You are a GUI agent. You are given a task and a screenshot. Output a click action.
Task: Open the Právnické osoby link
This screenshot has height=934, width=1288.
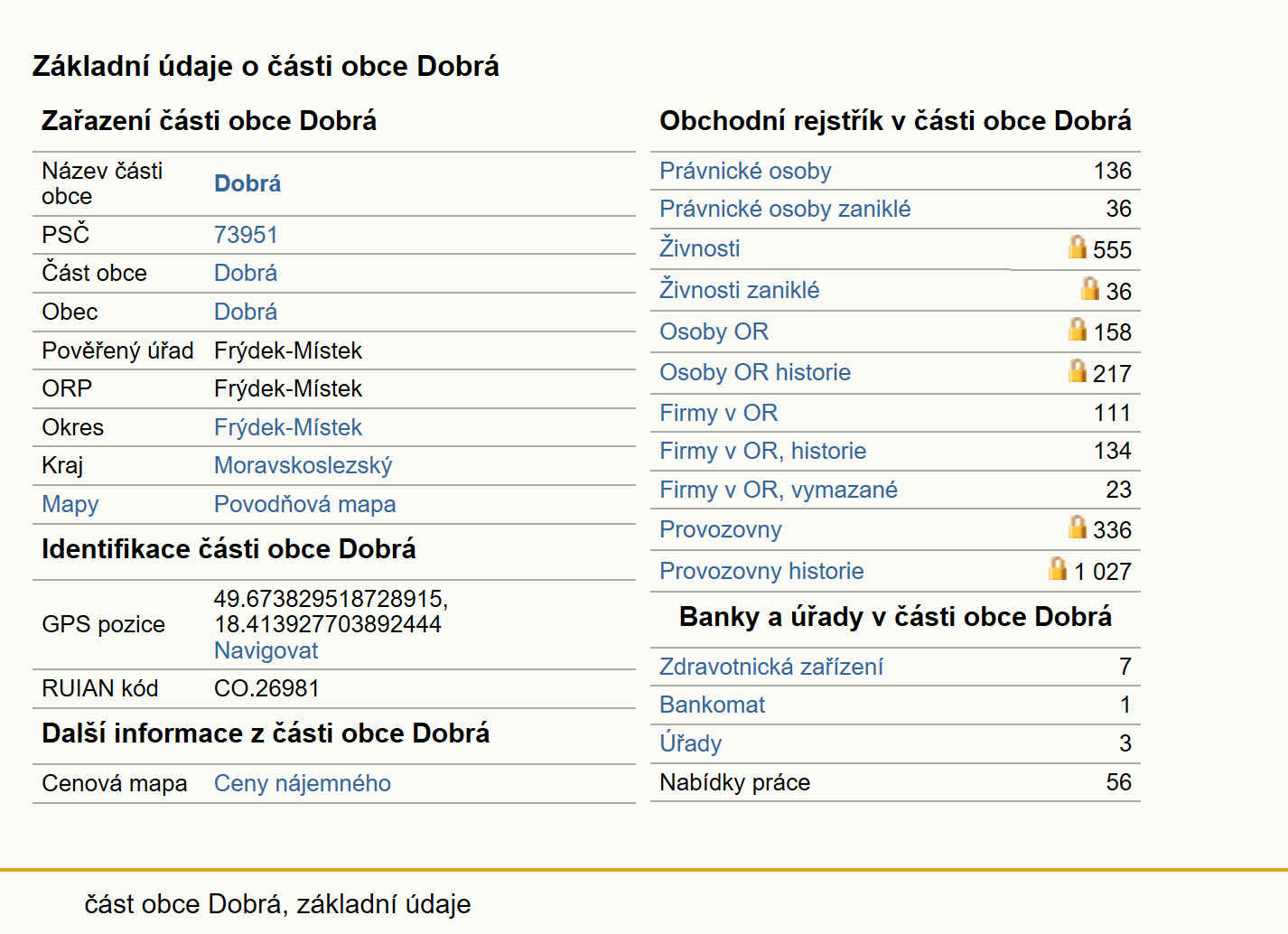745,171
